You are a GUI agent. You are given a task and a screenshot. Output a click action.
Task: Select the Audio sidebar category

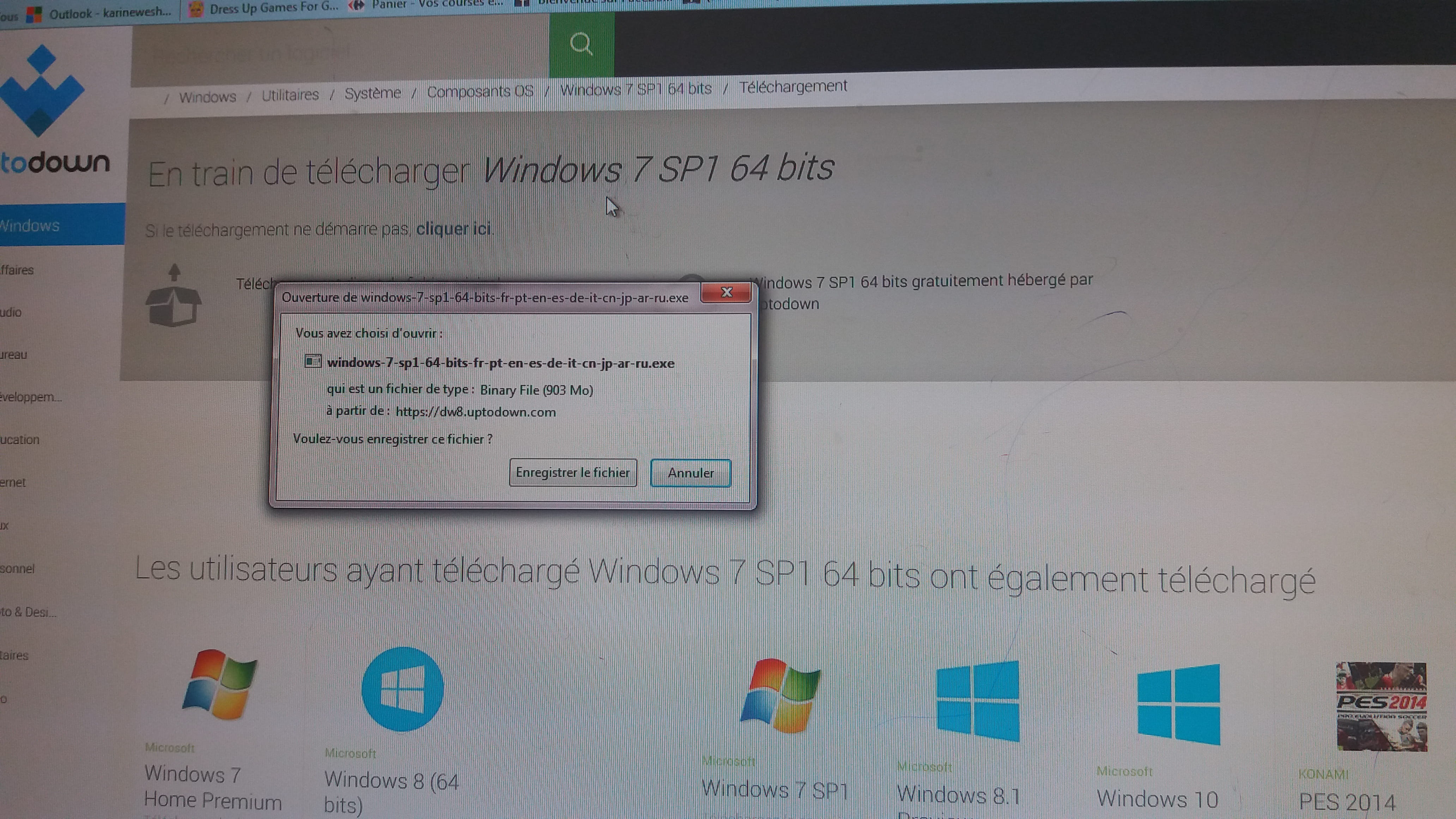[x=11, y=313]
